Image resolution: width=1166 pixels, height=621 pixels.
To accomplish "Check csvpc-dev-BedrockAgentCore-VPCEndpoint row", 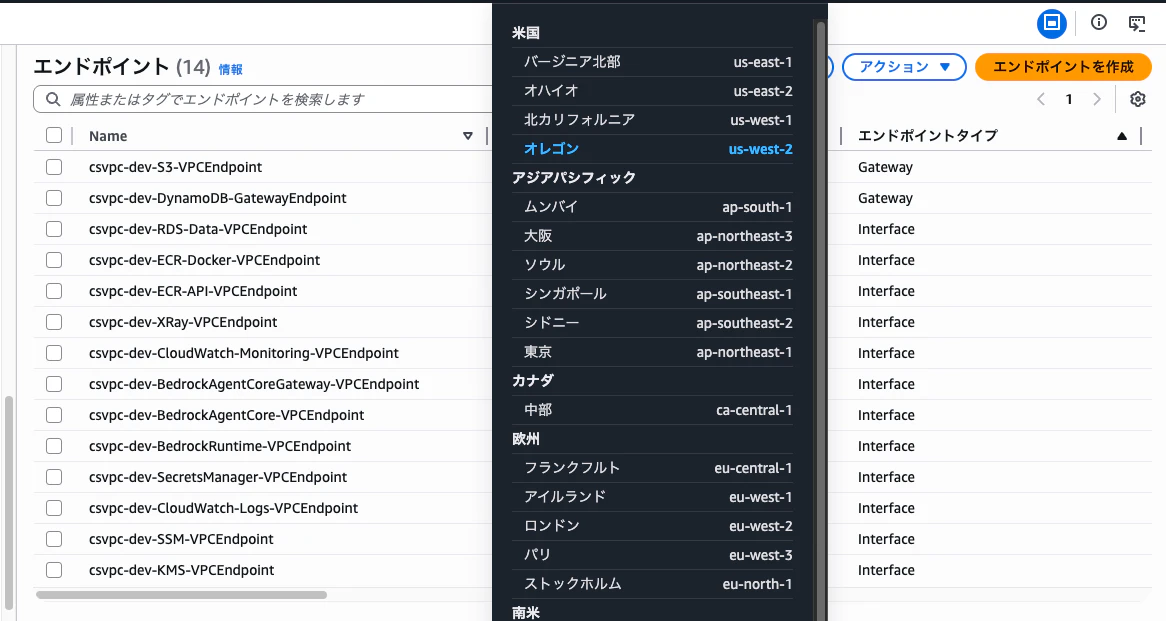I will (x=54, y=415).
